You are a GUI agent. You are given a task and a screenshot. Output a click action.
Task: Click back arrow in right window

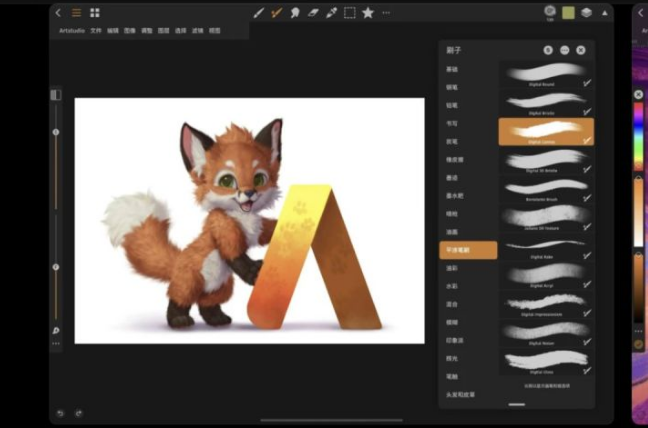point(641,13)
